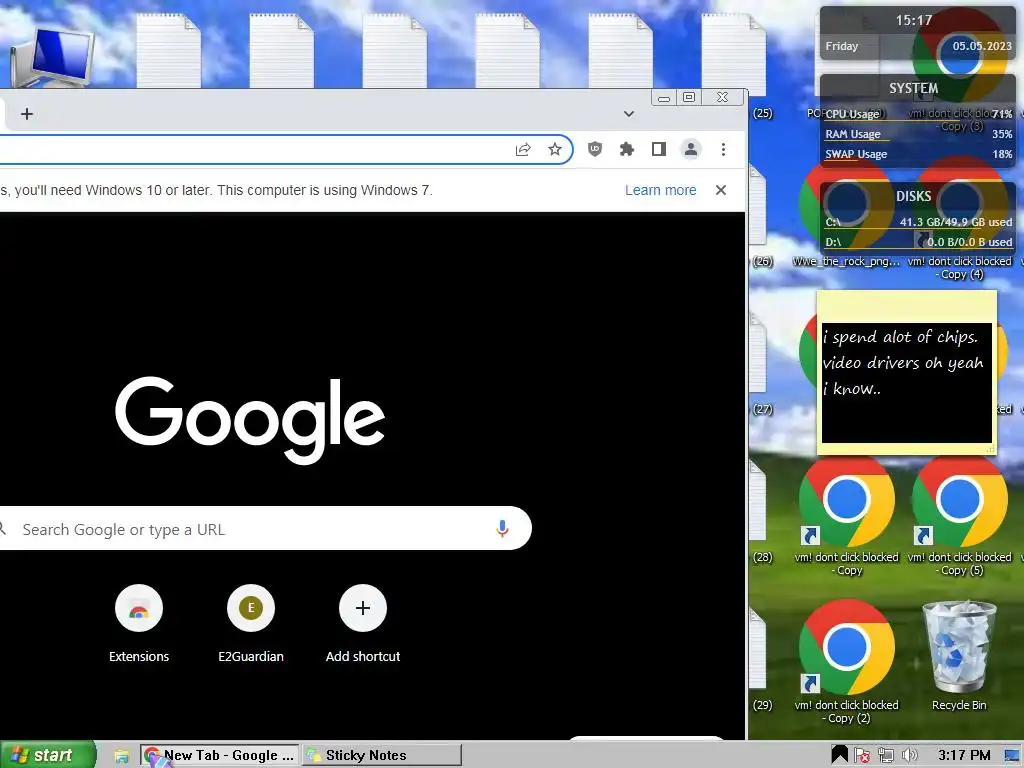Open the Action Center flag with red X
The height and width of the screenshot is (768, 1024).
tap(861, 756)
